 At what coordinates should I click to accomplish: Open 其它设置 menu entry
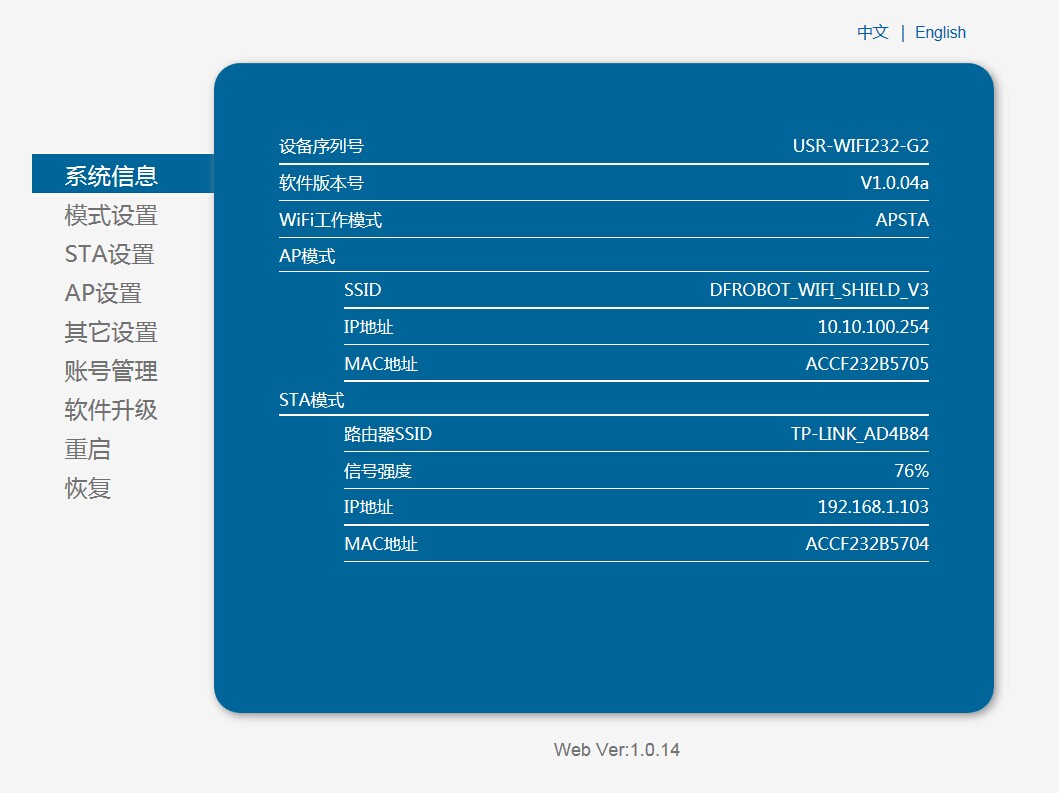[x=111, y=332]
